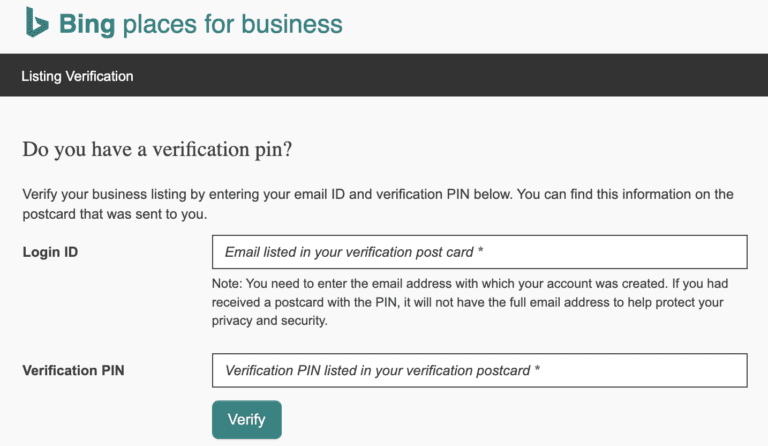Click the middle line of the Login ID note

click(468, 302)
